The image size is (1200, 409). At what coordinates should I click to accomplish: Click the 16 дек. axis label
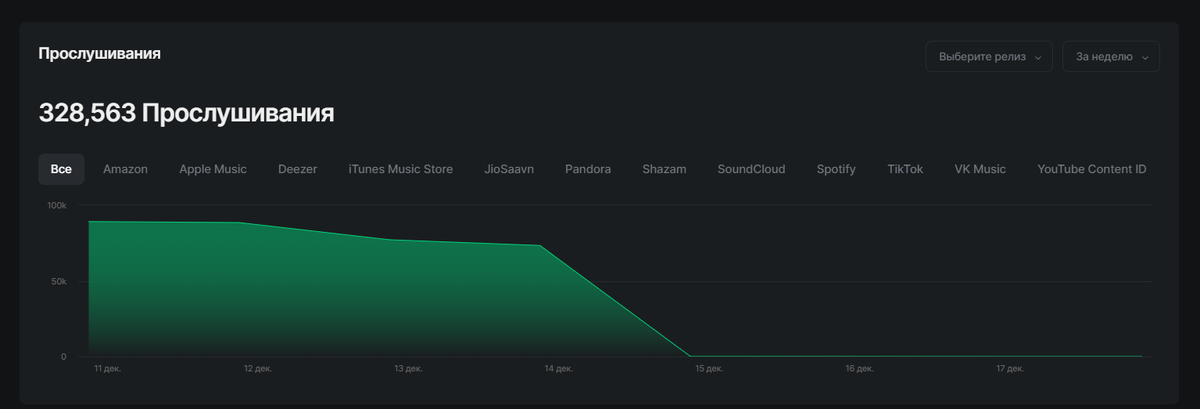point(859,369)
